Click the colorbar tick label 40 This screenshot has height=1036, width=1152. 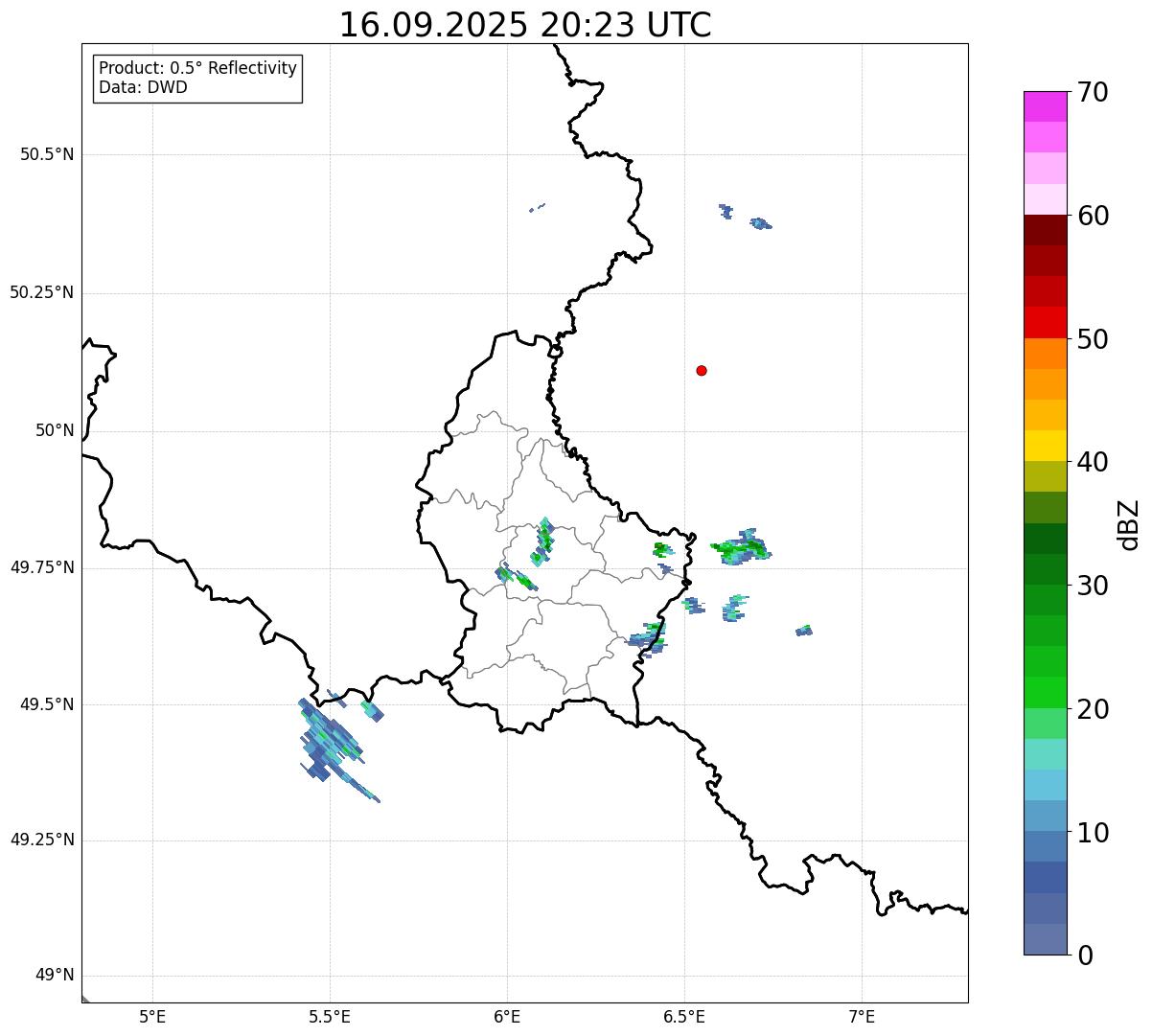click(1093, 462)
